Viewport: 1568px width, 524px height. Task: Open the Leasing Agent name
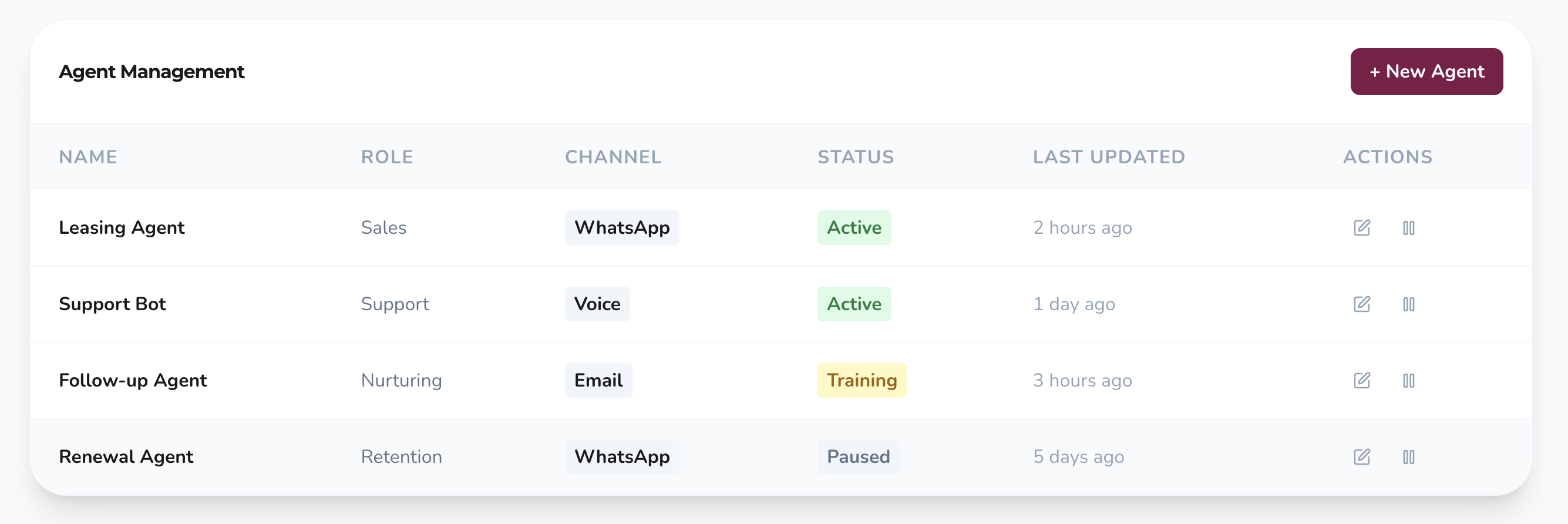121,227
